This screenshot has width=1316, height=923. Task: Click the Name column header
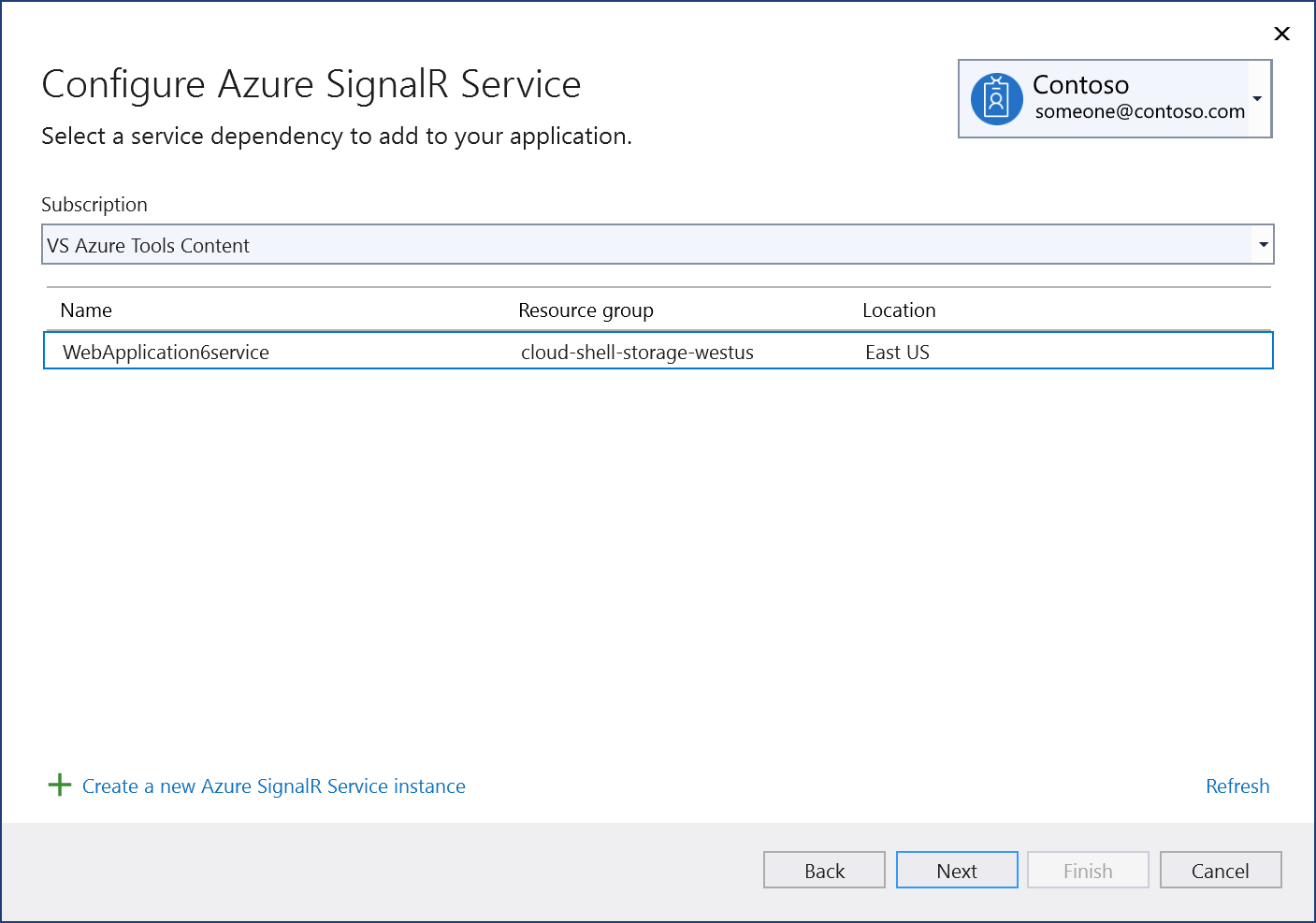[x=86, y=310]
